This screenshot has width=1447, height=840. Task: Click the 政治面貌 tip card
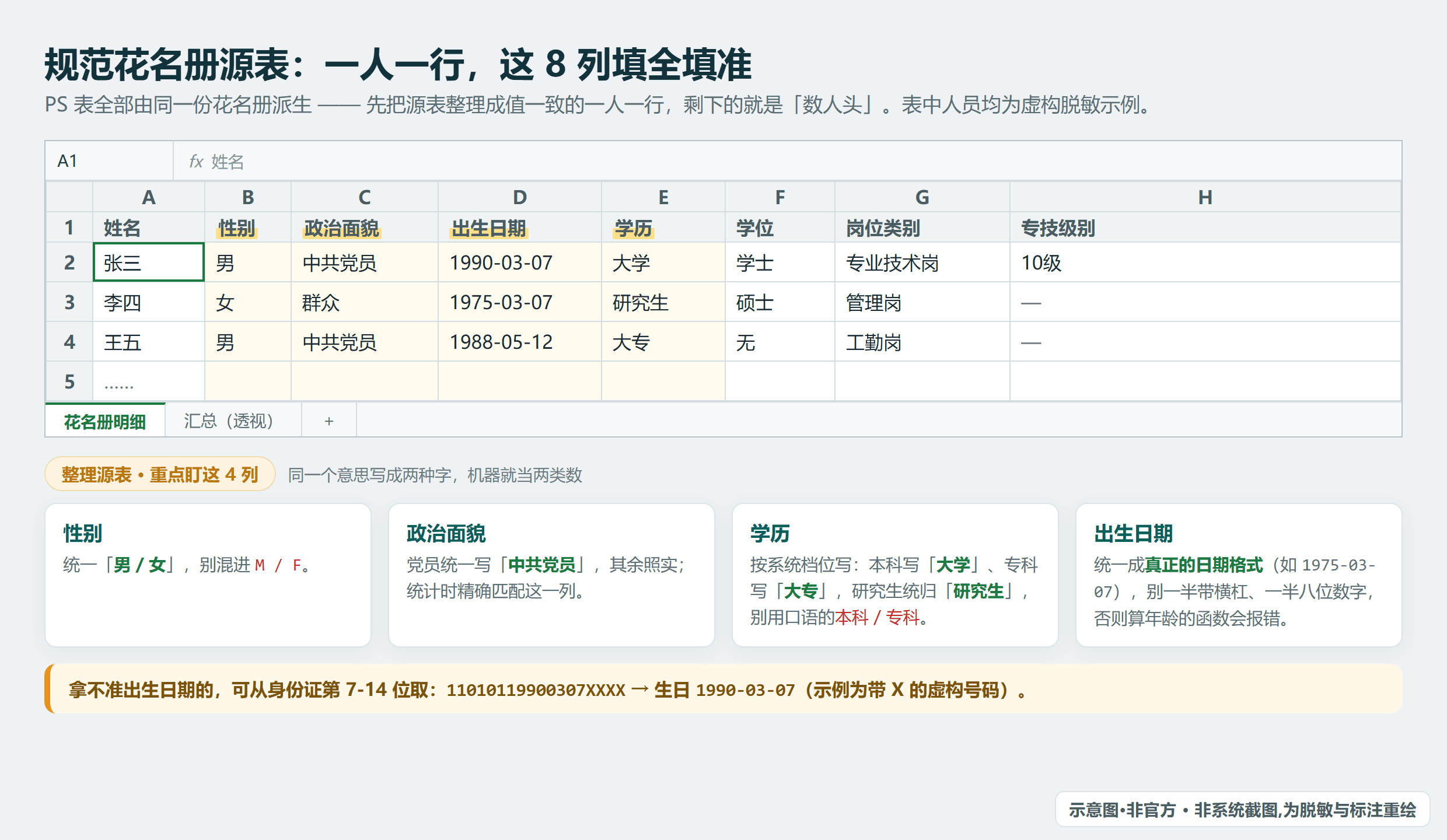[551, 575]
